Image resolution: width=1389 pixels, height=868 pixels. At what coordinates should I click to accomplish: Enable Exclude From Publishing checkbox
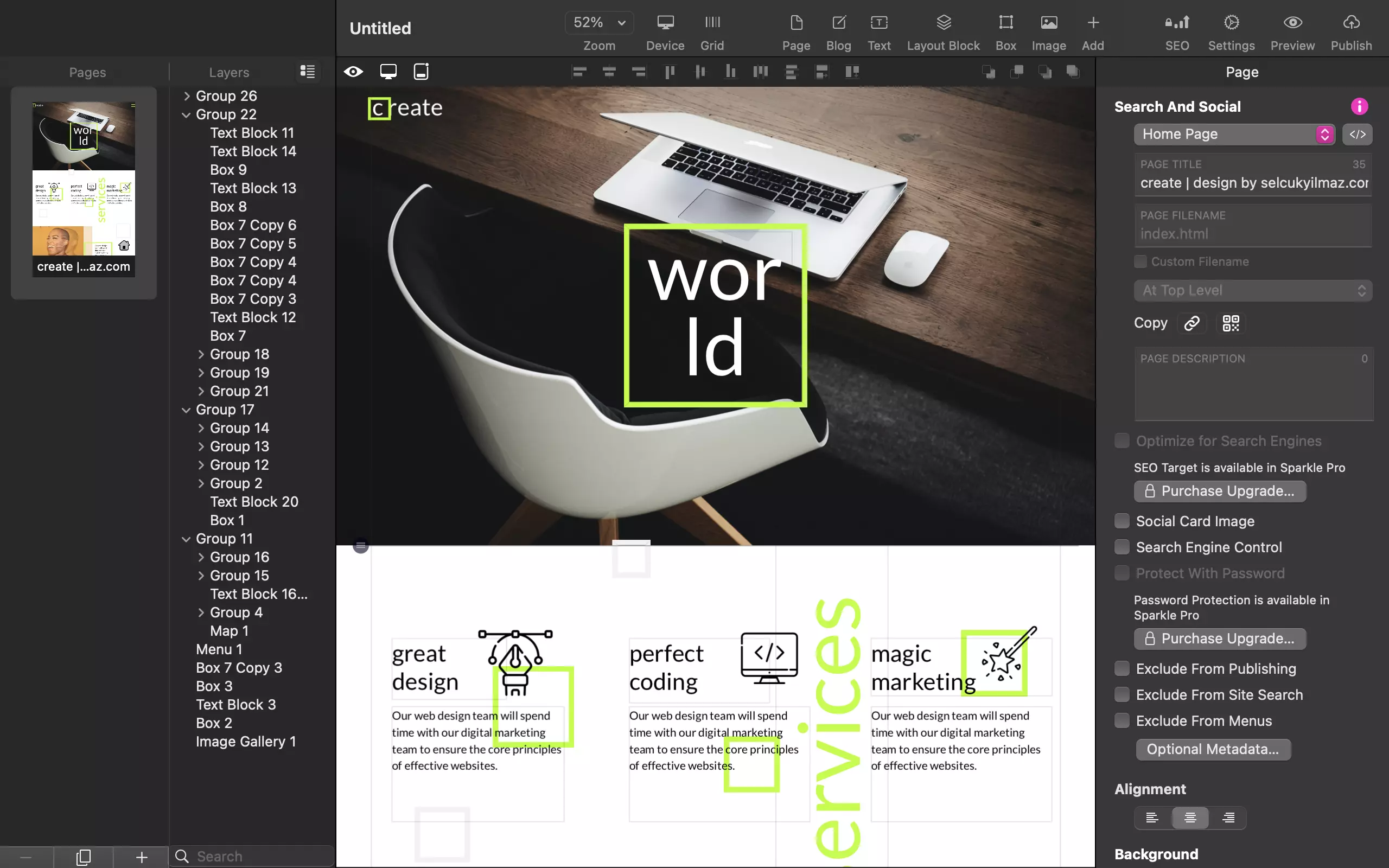pyautogui.click(x=1122, y=668)
